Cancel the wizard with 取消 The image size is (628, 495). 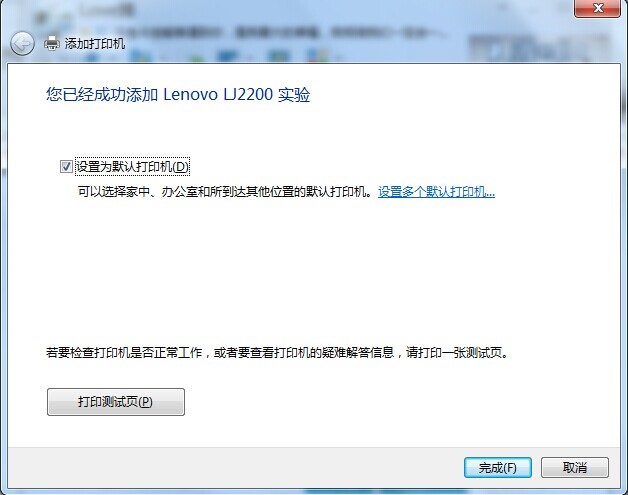tap(575, 467)
